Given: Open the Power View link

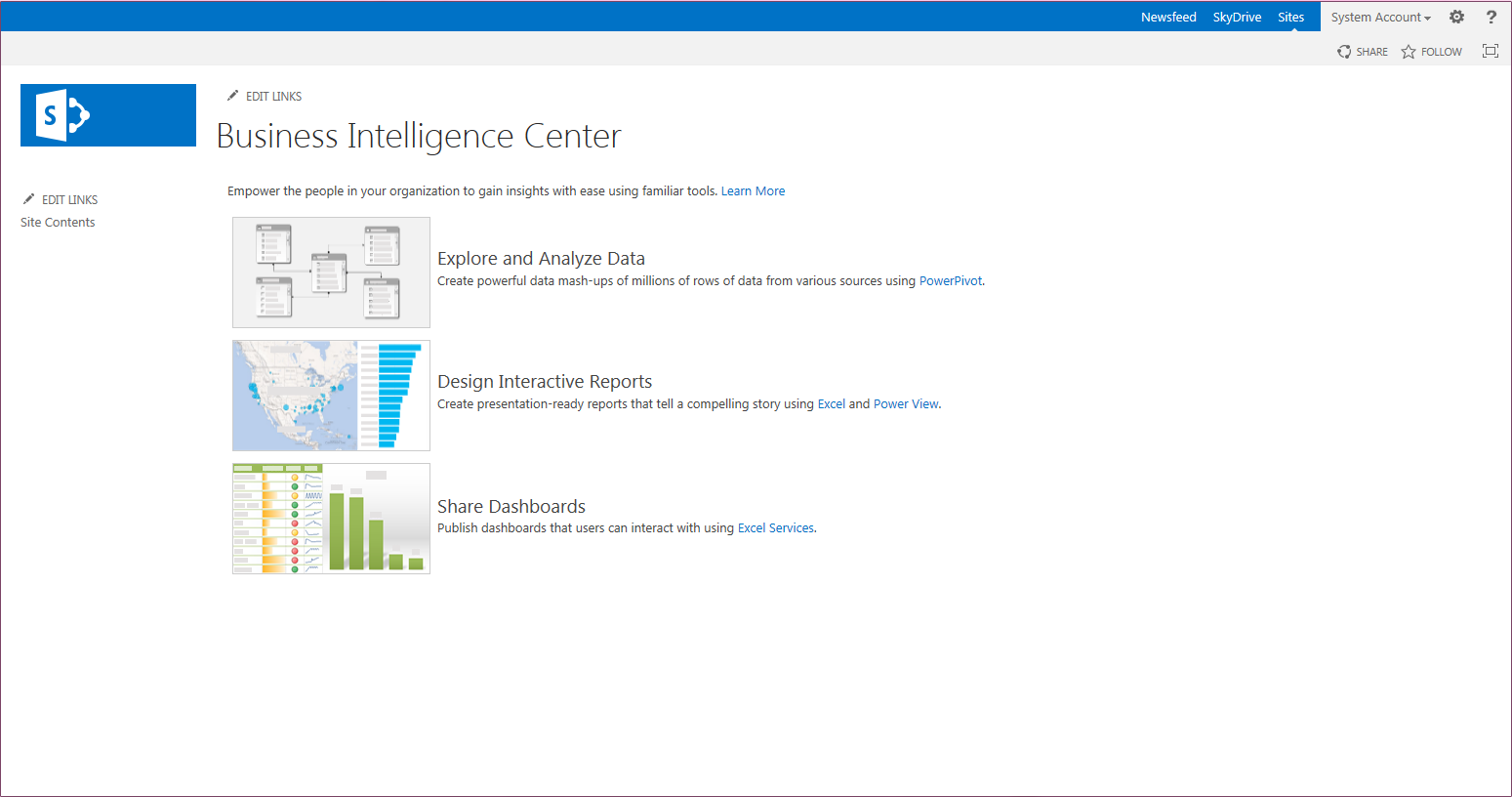Looking at the screenshot, I should [x=906, y=403].
